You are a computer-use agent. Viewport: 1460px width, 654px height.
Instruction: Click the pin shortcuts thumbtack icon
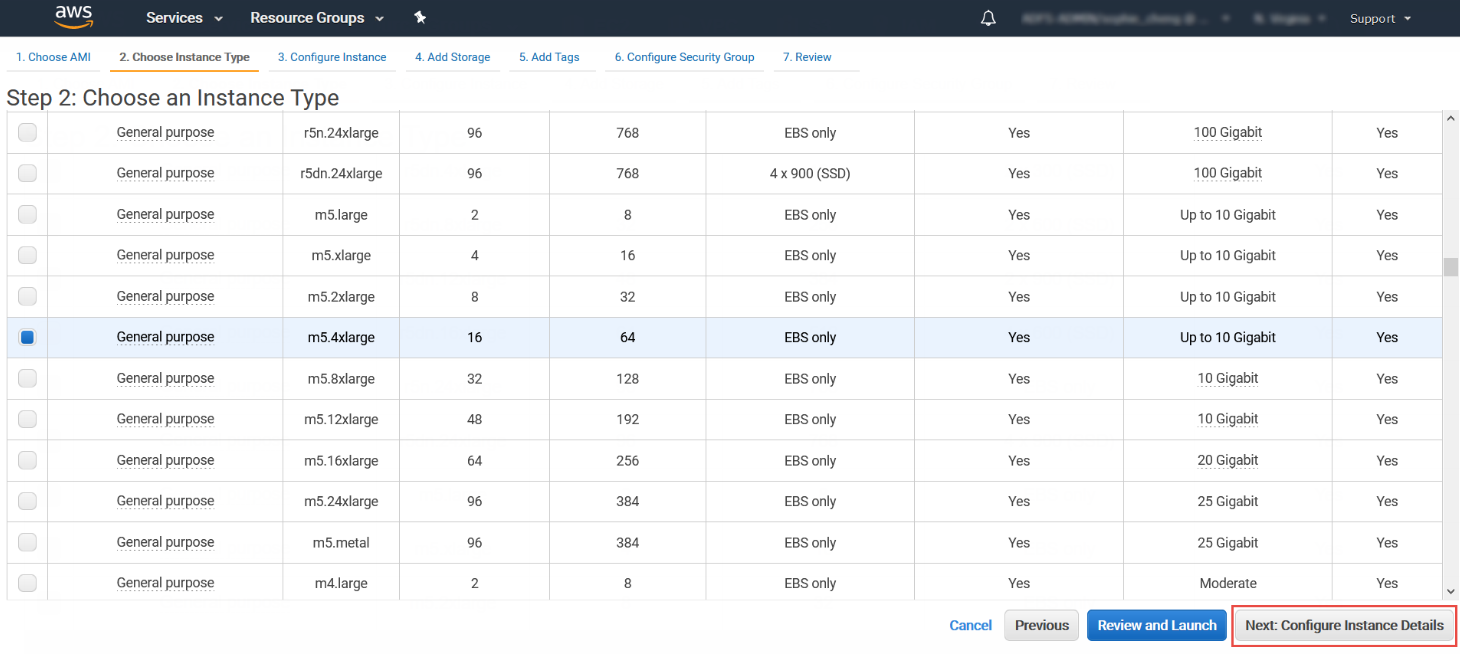(x=420, y=17)
